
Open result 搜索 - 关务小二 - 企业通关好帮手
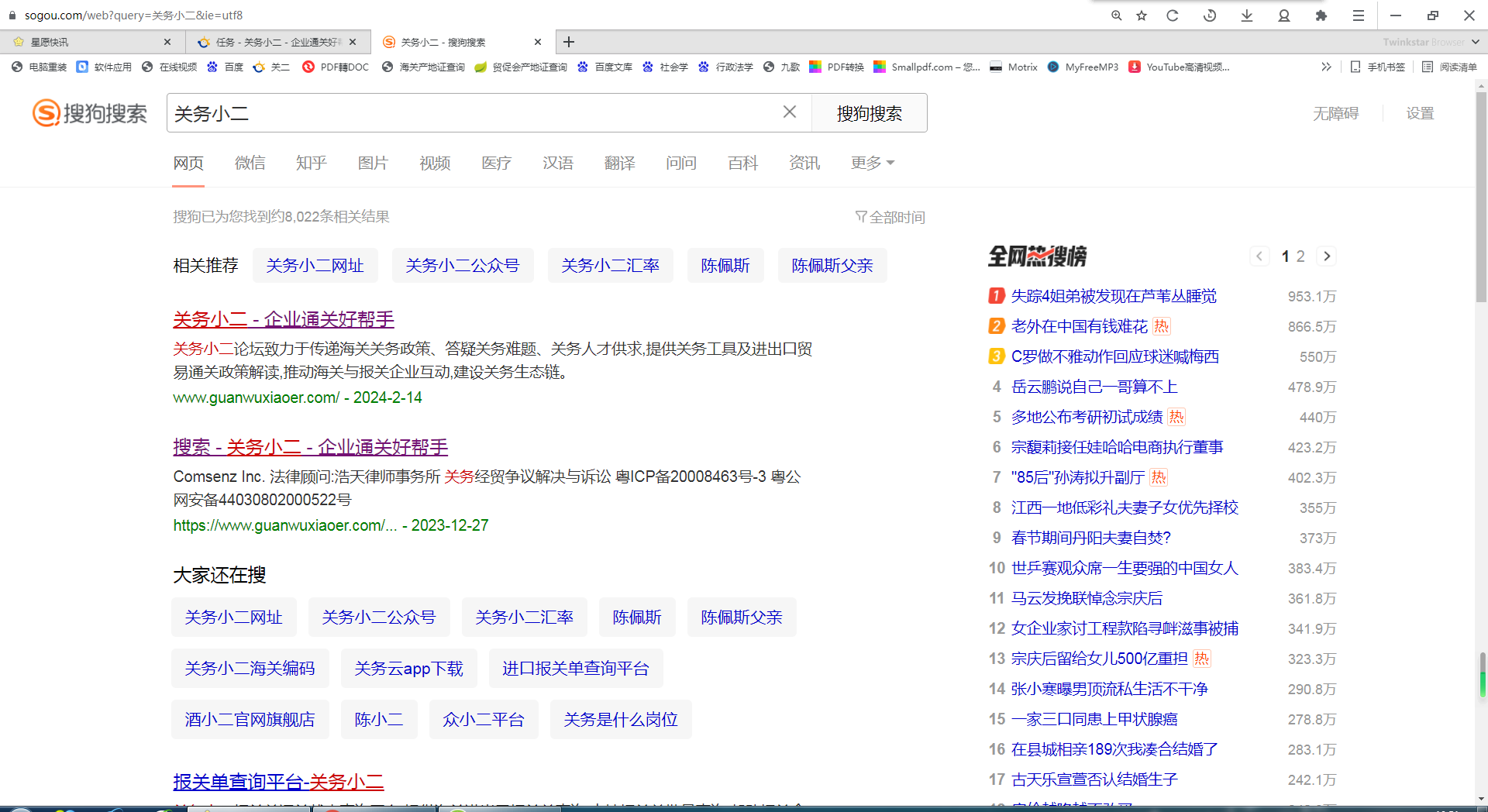tap(311, 447)
